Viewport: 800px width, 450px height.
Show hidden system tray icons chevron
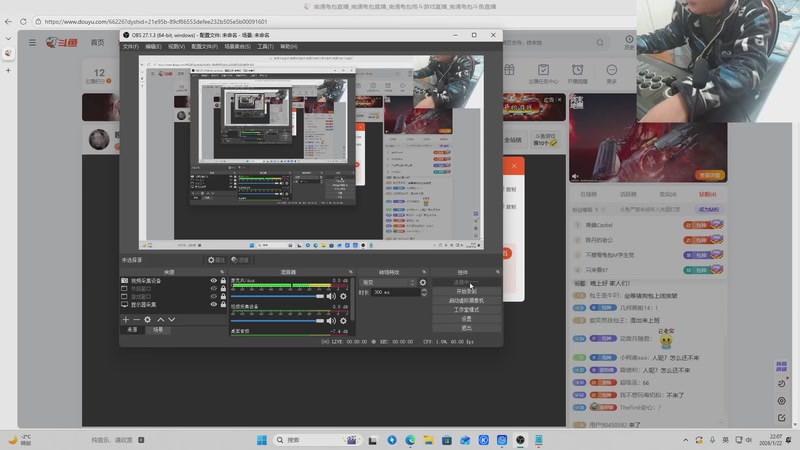685,440
